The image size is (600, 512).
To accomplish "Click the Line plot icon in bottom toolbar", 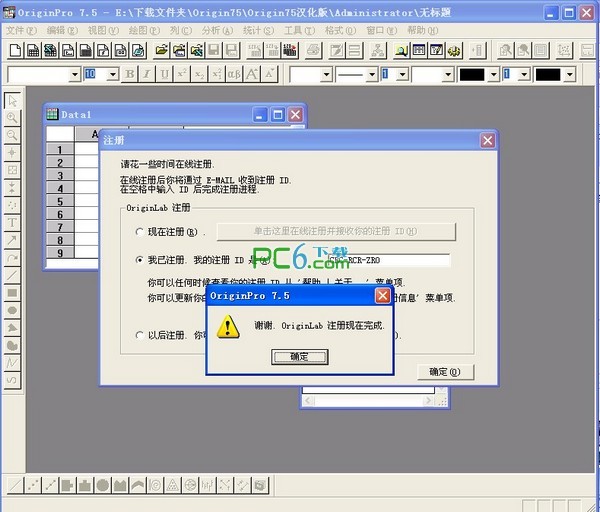I will (x=15, y=485).
